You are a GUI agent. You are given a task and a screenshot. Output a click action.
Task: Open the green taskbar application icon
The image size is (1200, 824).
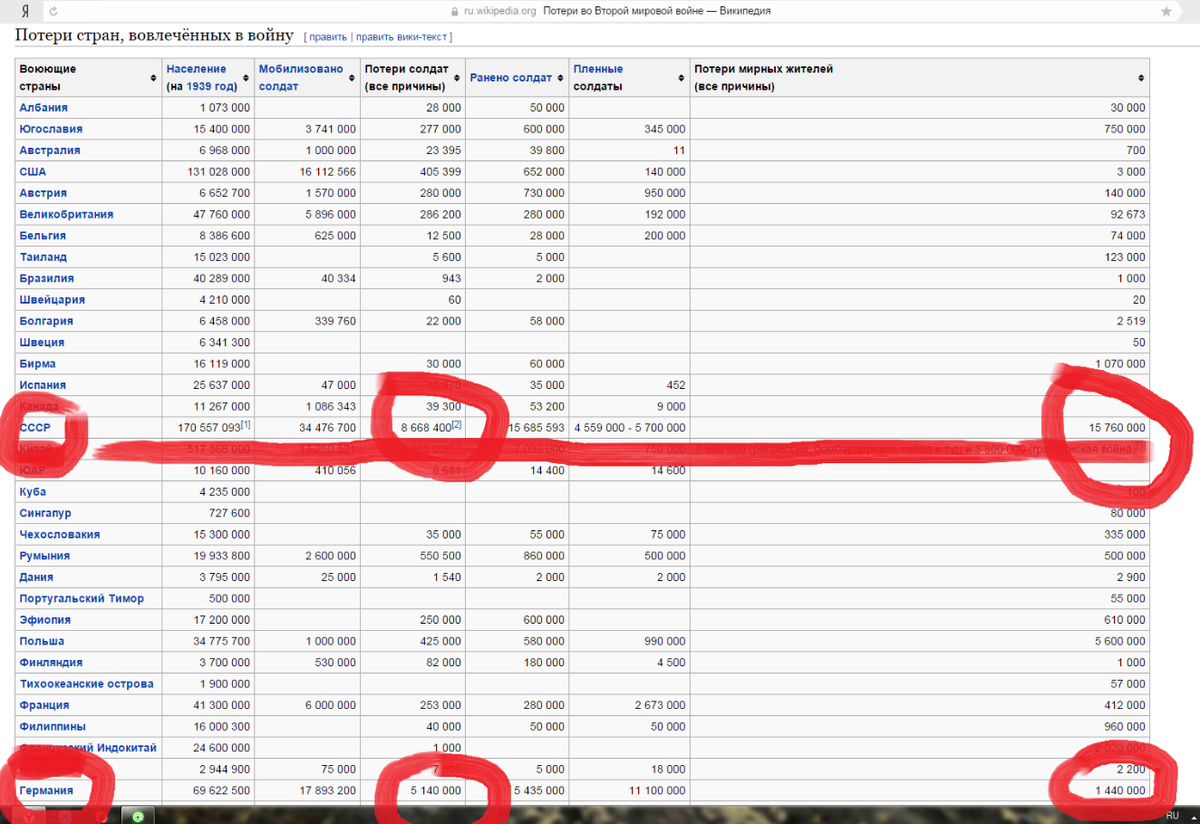138,815
